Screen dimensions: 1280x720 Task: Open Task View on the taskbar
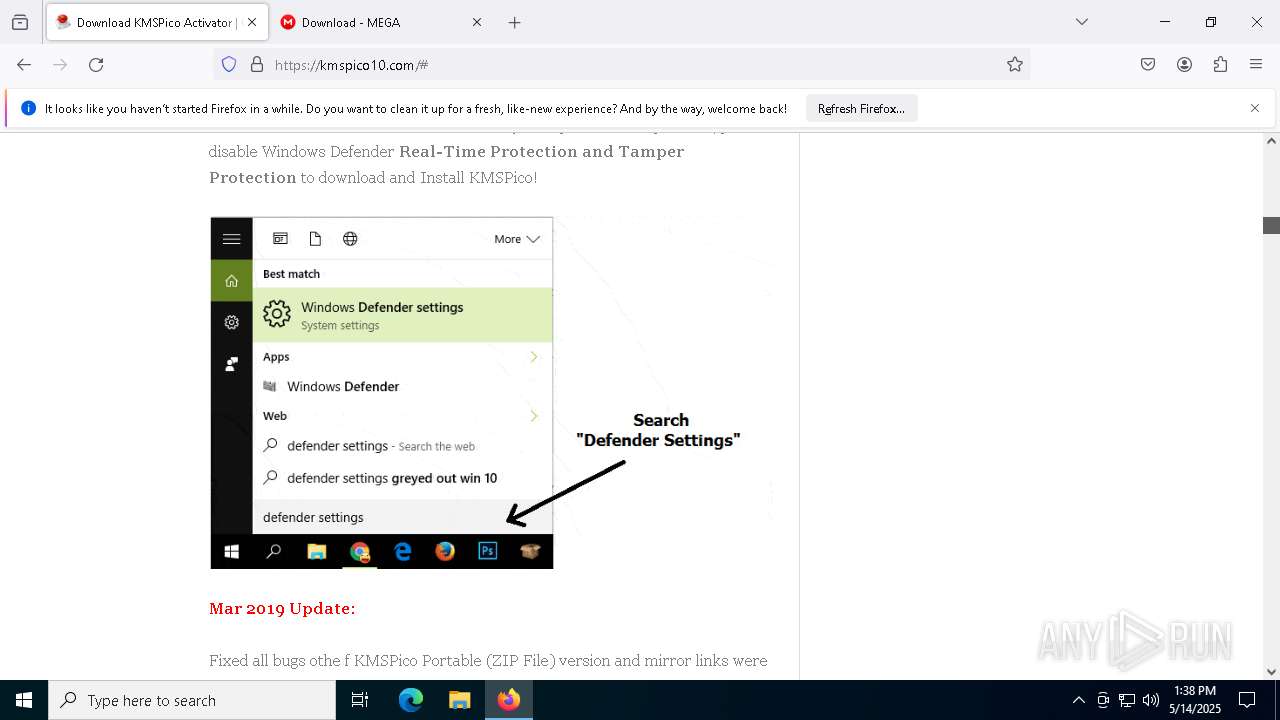[x=360, y=700]
